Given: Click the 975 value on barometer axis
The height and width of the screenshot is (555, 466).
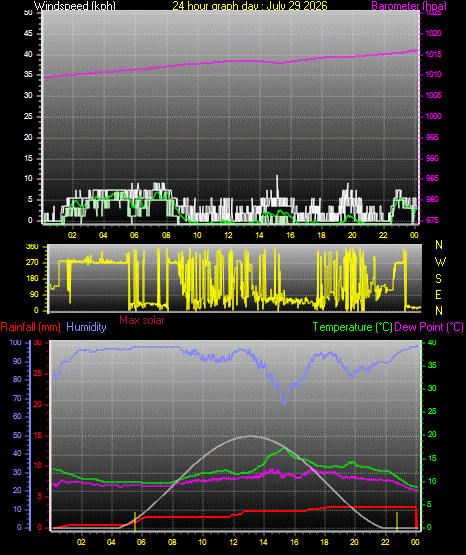Looking at the screenshot, I should point(432,220).
